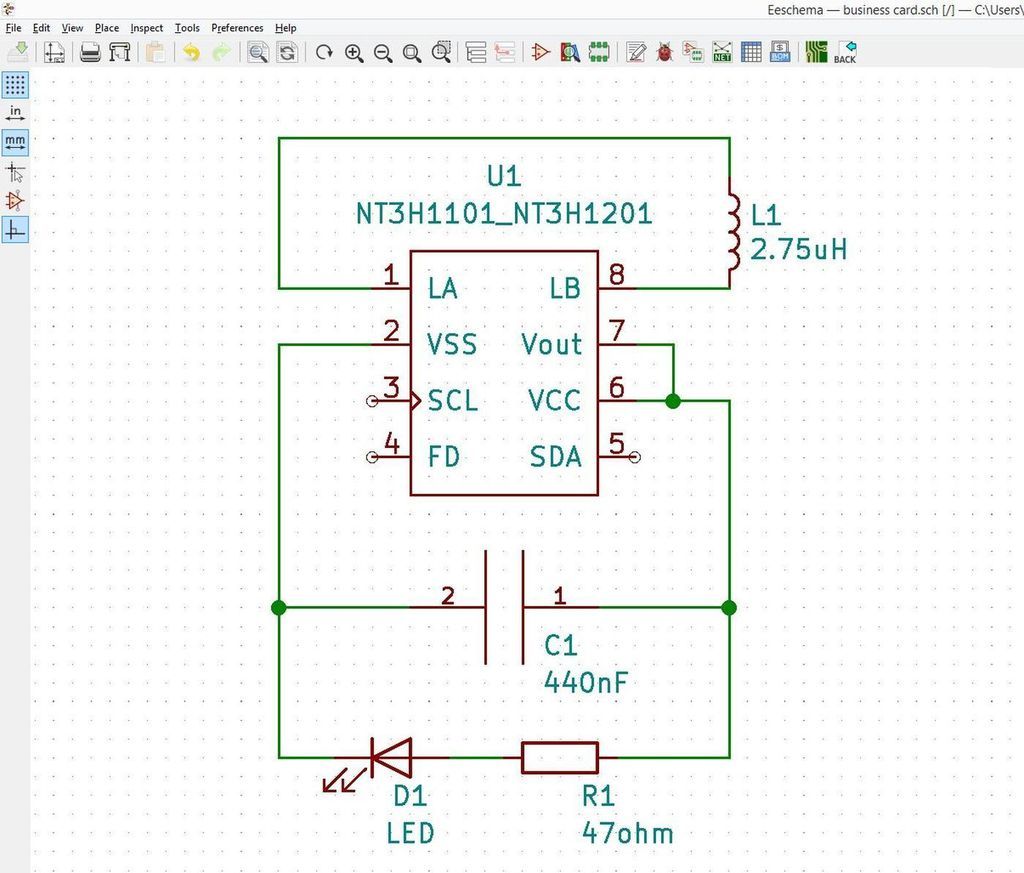Generate the bill of materials
The width and height of the screenshot is (1024, 873).
click(x=780, y=52)
